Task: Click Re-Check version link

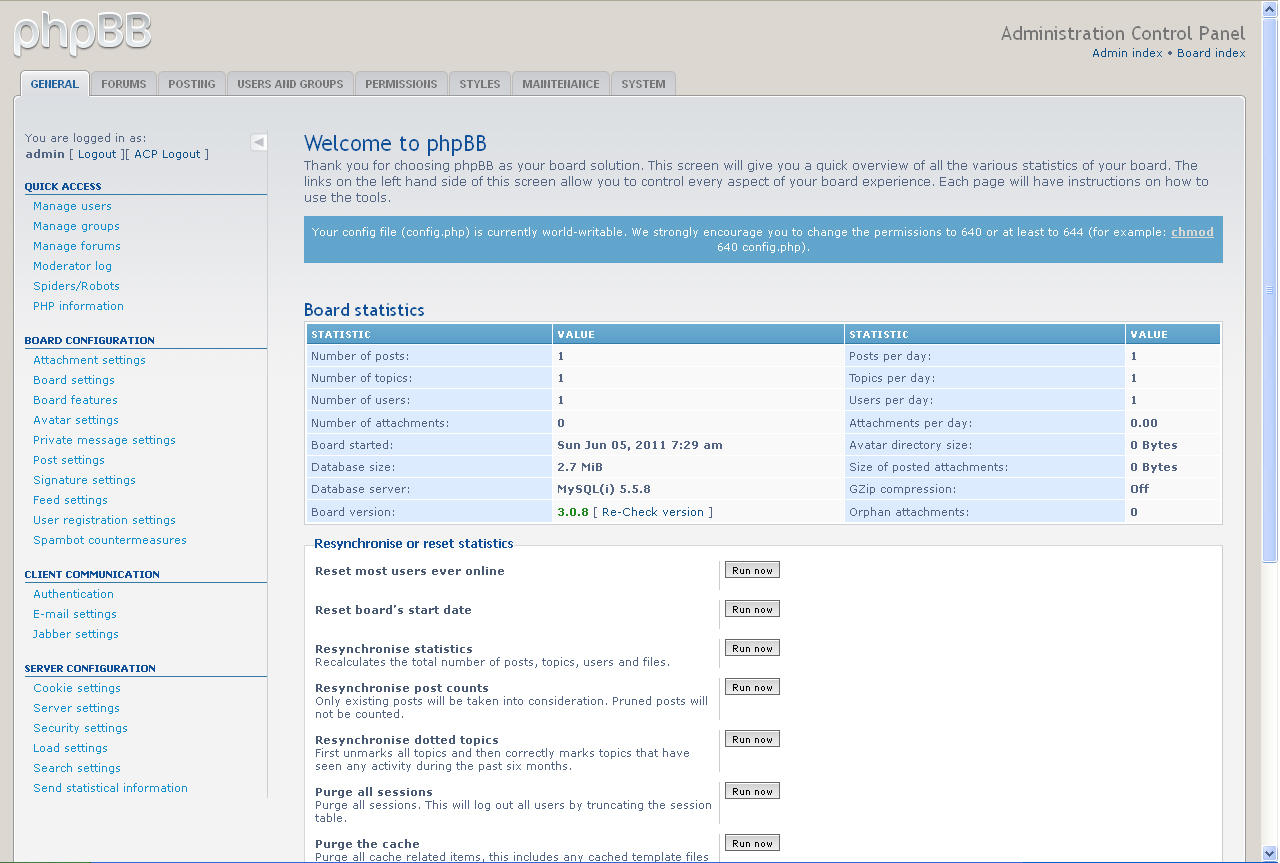Action: click(x=654, y=512)
